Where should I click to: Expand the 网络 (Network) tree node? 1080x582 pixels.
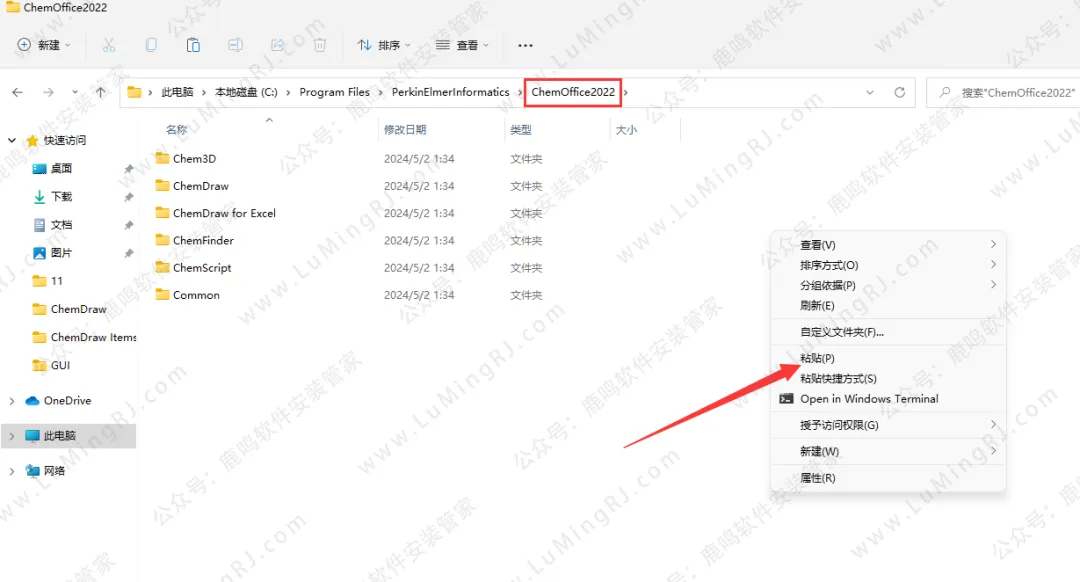tap(12, 471)
